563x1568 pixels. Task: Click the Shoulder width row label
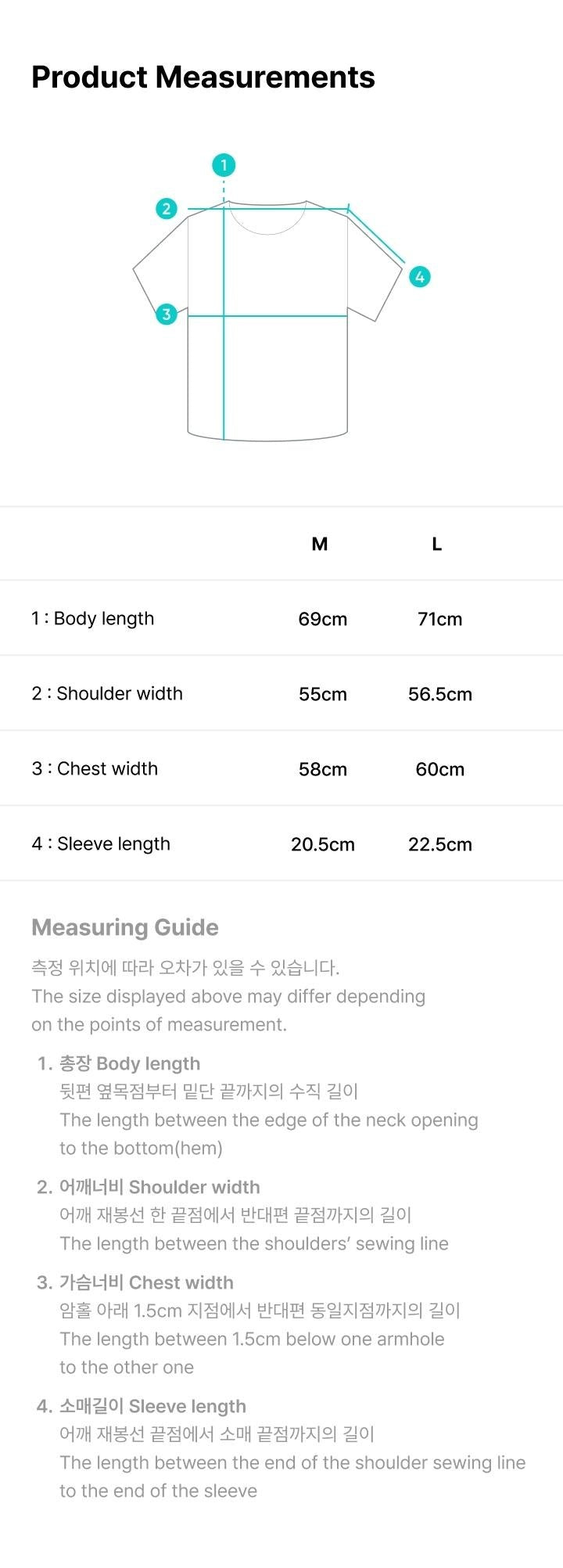107,693
